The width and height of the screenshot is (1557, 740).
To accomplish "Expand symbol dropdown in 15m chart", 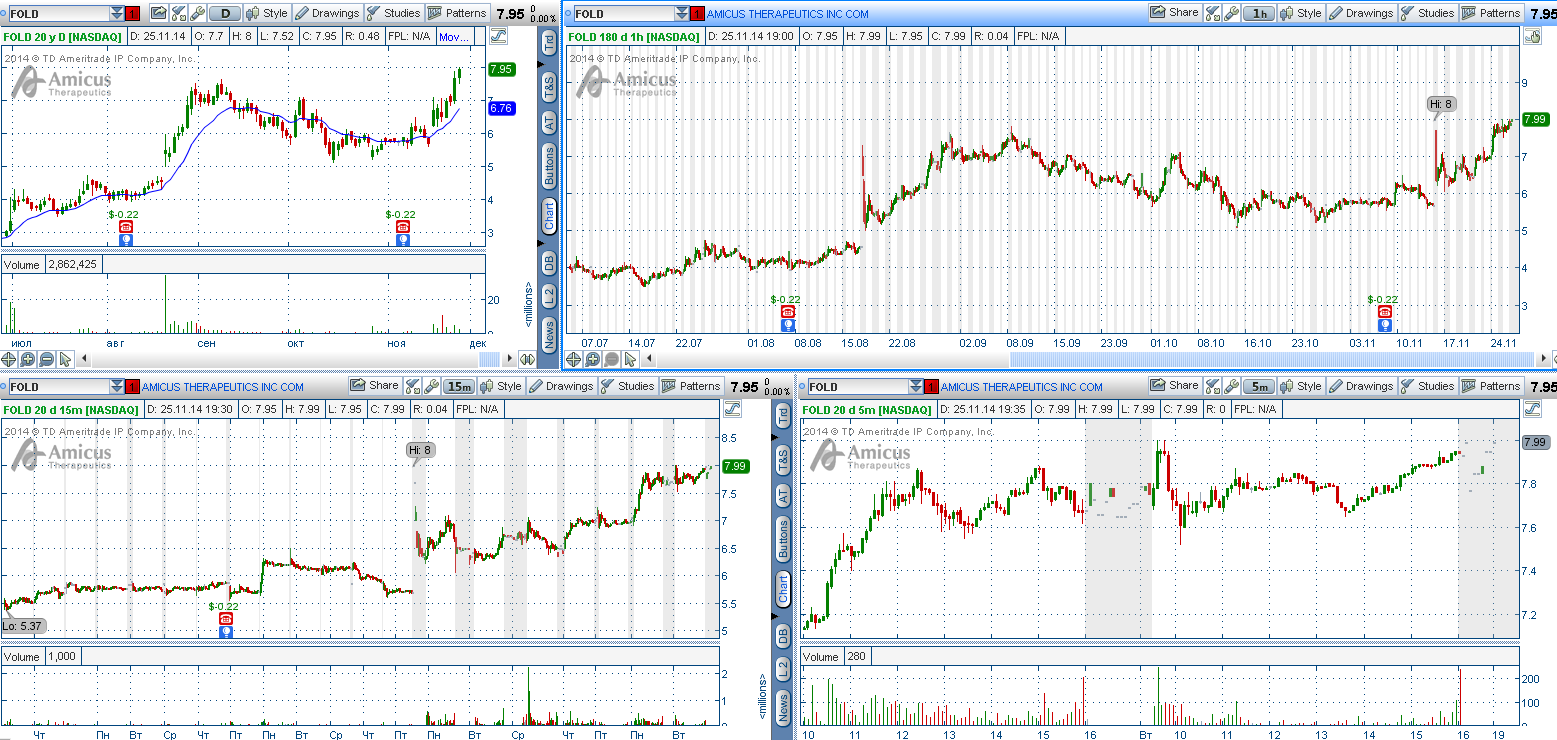I will click(x=118, y=386).
